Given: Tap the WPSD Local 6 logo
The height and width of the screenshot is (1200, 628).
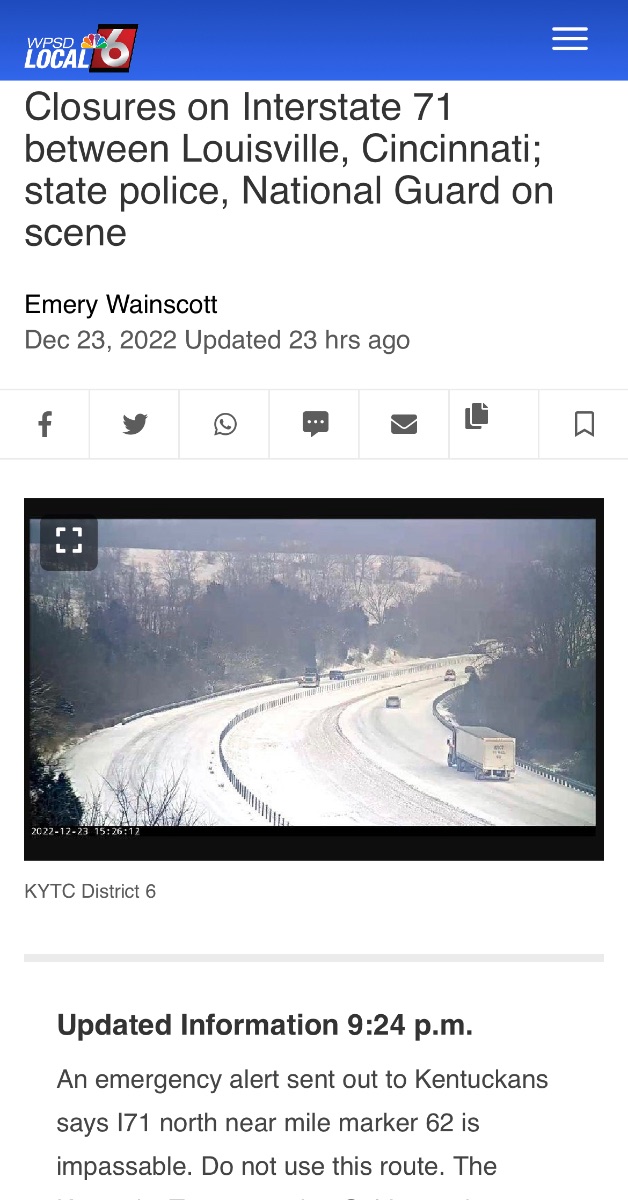Looking at the screenshot, I should coord(81,49).
